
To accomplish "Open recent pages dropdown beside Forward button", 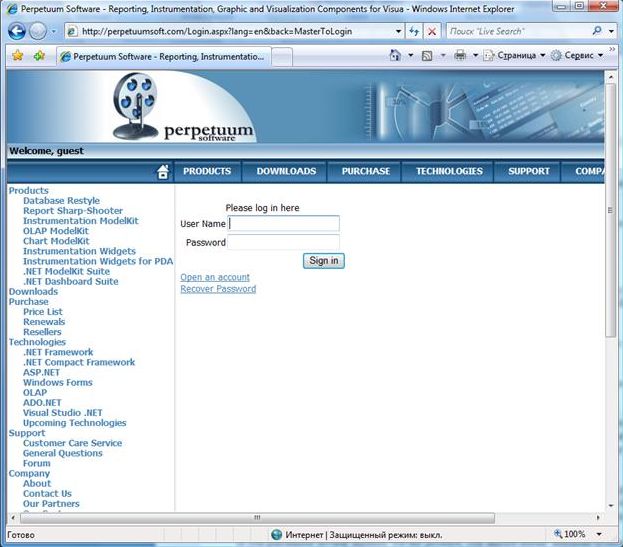I will coord(54,31).
